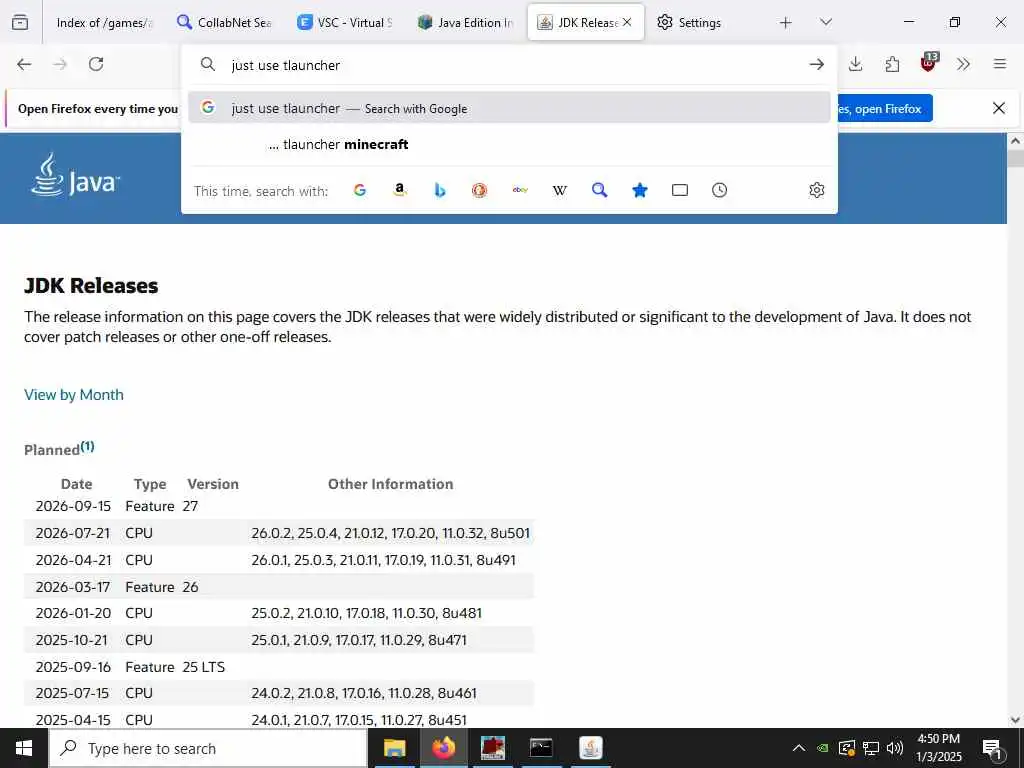The image size is (1024, 768).
Task: Search with blue magnifier engine icon
Action: click(x=600, y=190)
